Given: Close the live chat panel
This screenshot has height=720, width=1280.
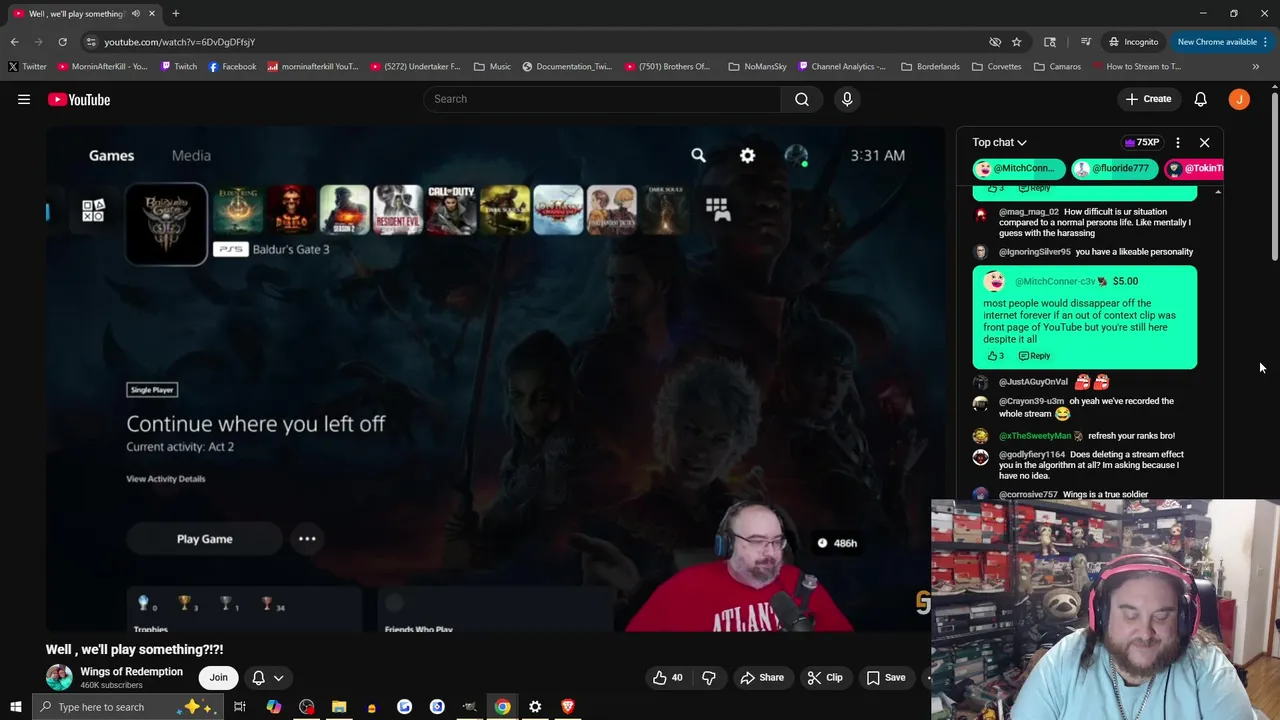Looking at the screenshot, I should [x=1204, y=142].
